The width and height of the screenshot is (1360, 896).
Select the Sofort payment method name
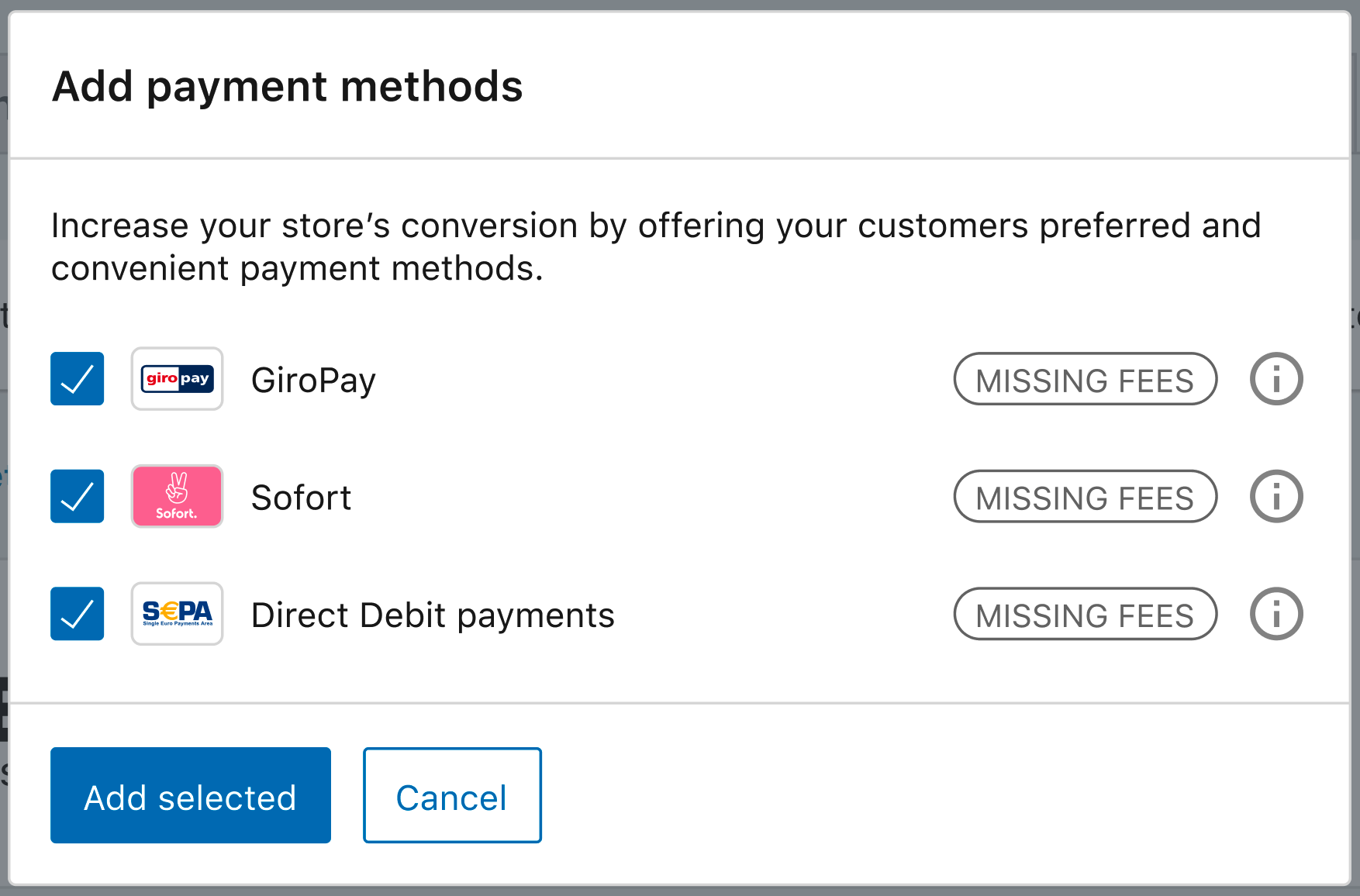coord(301,496)
